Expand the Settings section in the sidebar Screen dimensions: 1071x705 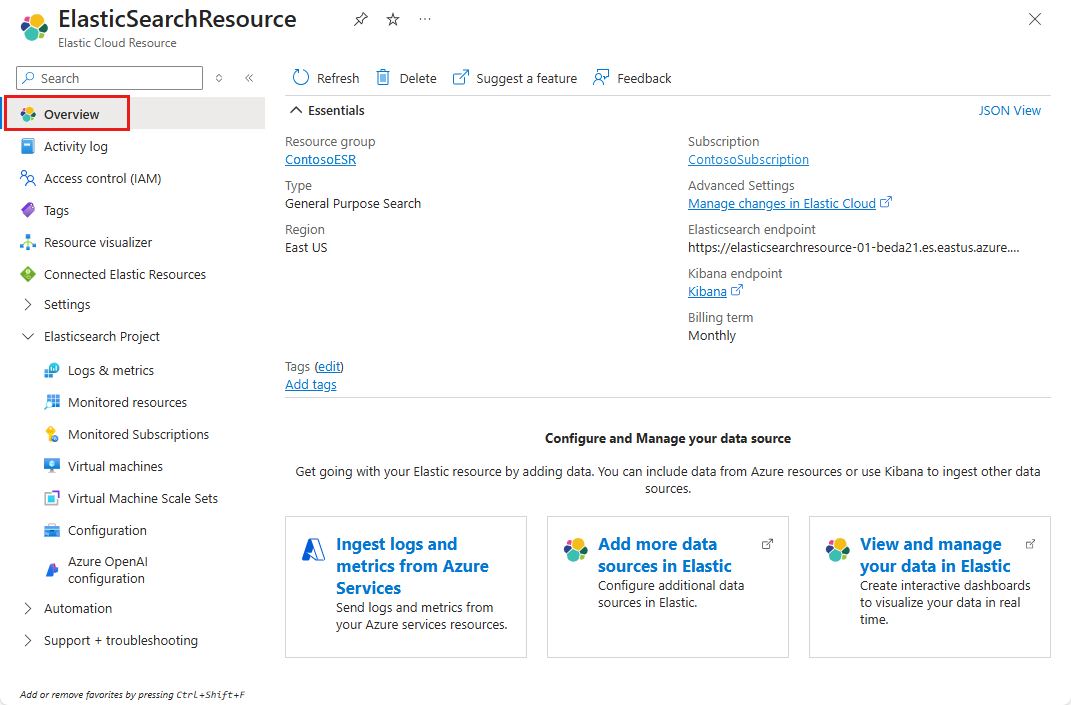[x=28, y=305]
